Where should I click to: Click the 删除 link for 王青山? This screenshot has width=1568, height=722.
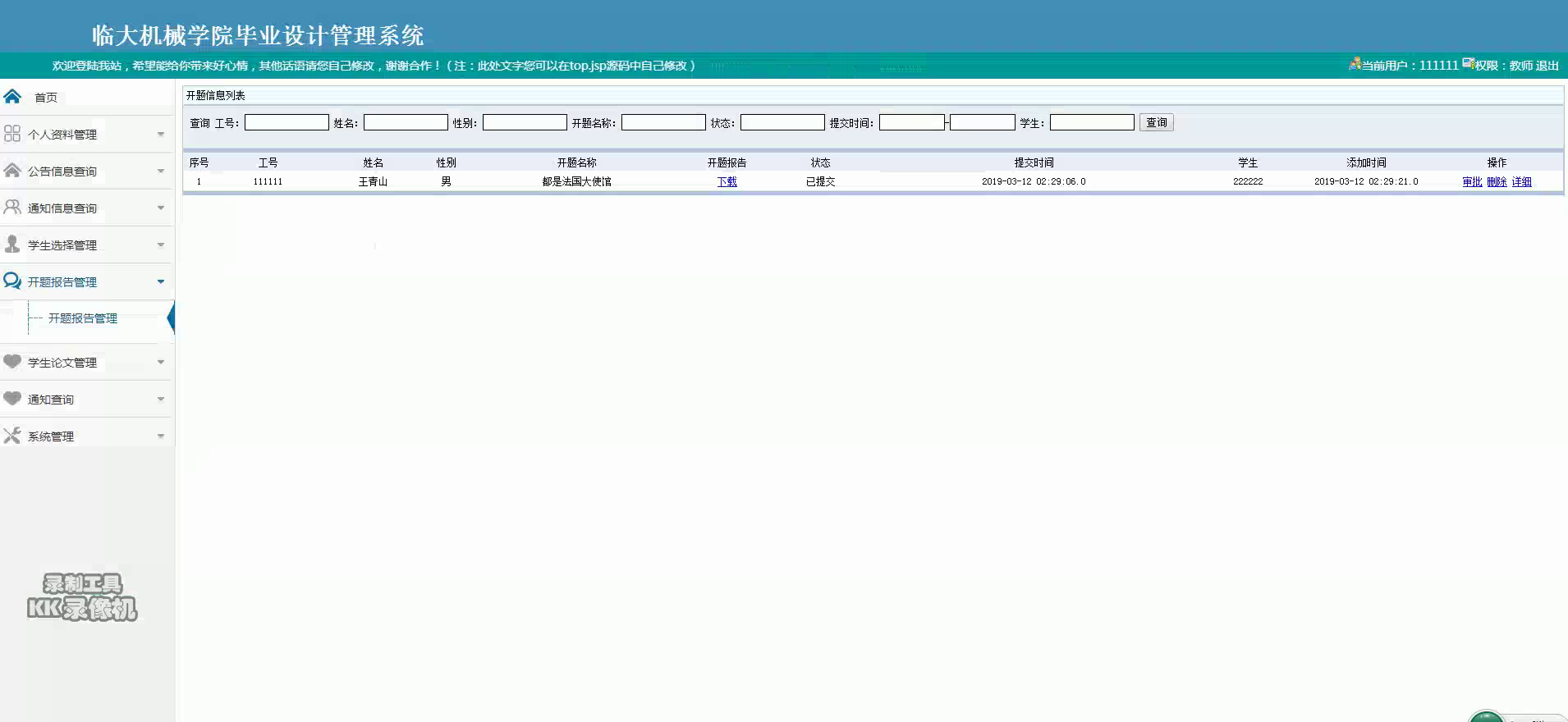tap(1497, 181)
